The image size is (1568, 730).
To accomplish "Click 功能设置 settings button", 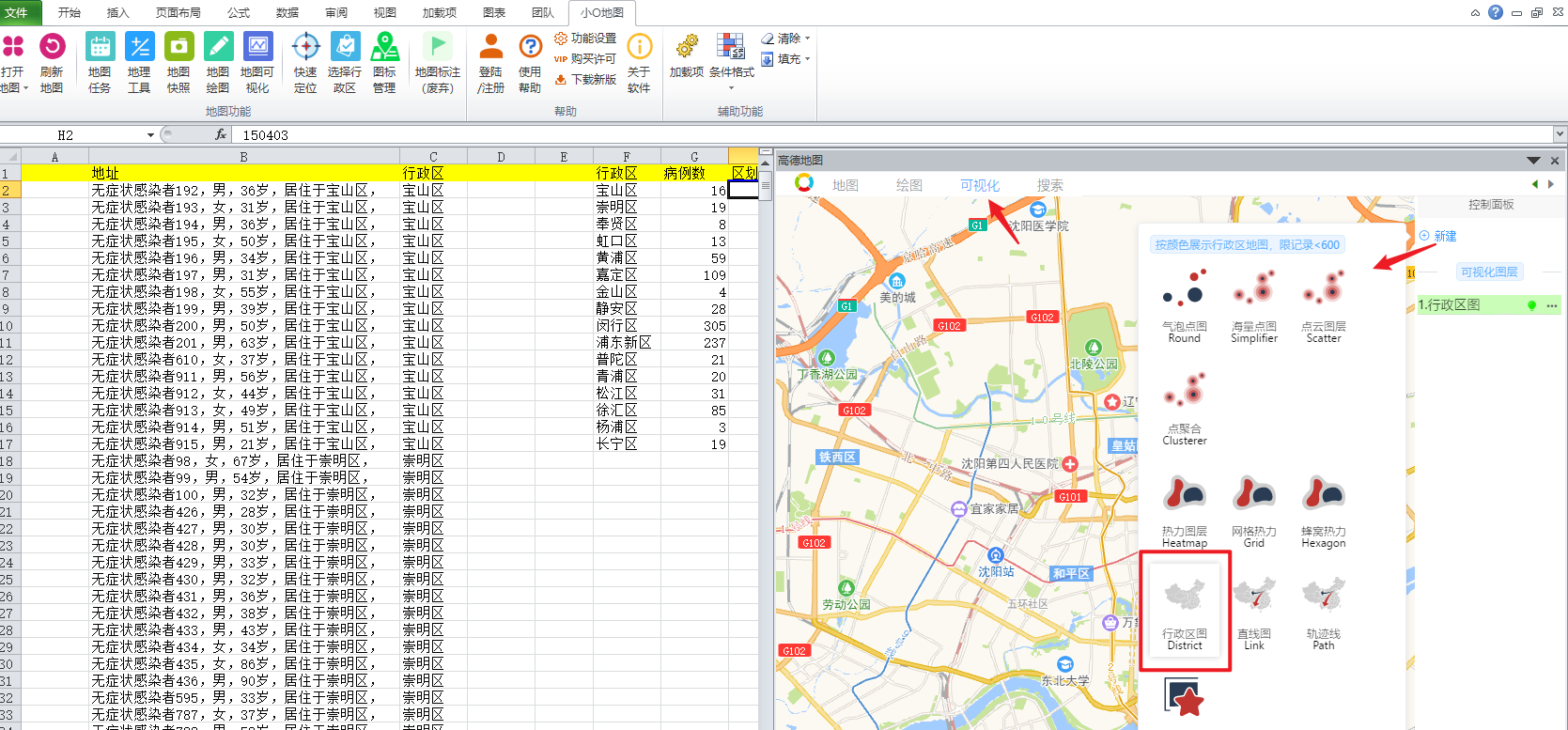I will click(586, 39).
